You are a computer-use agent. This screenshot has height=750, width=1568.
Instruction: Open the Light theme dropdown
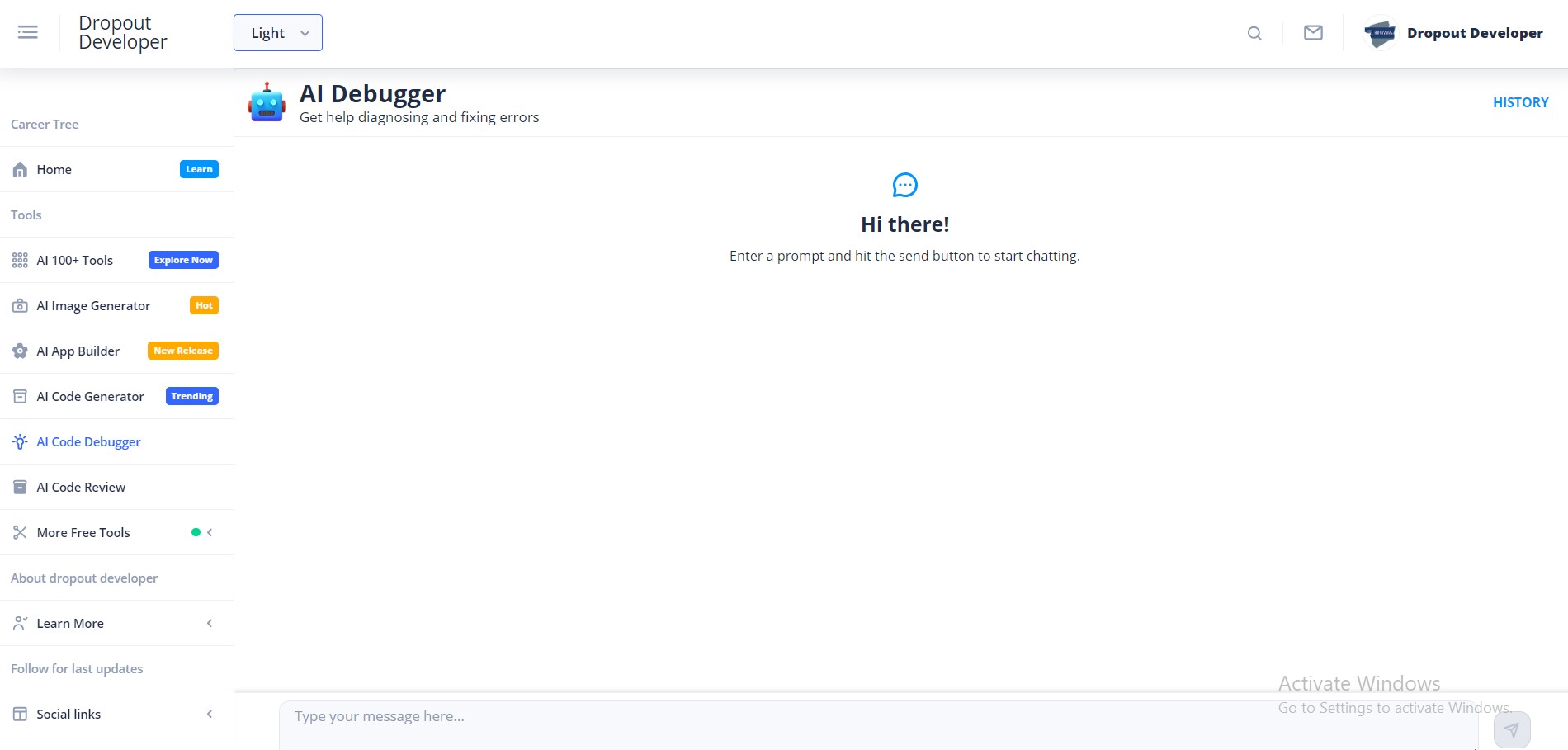pos(277,33)
